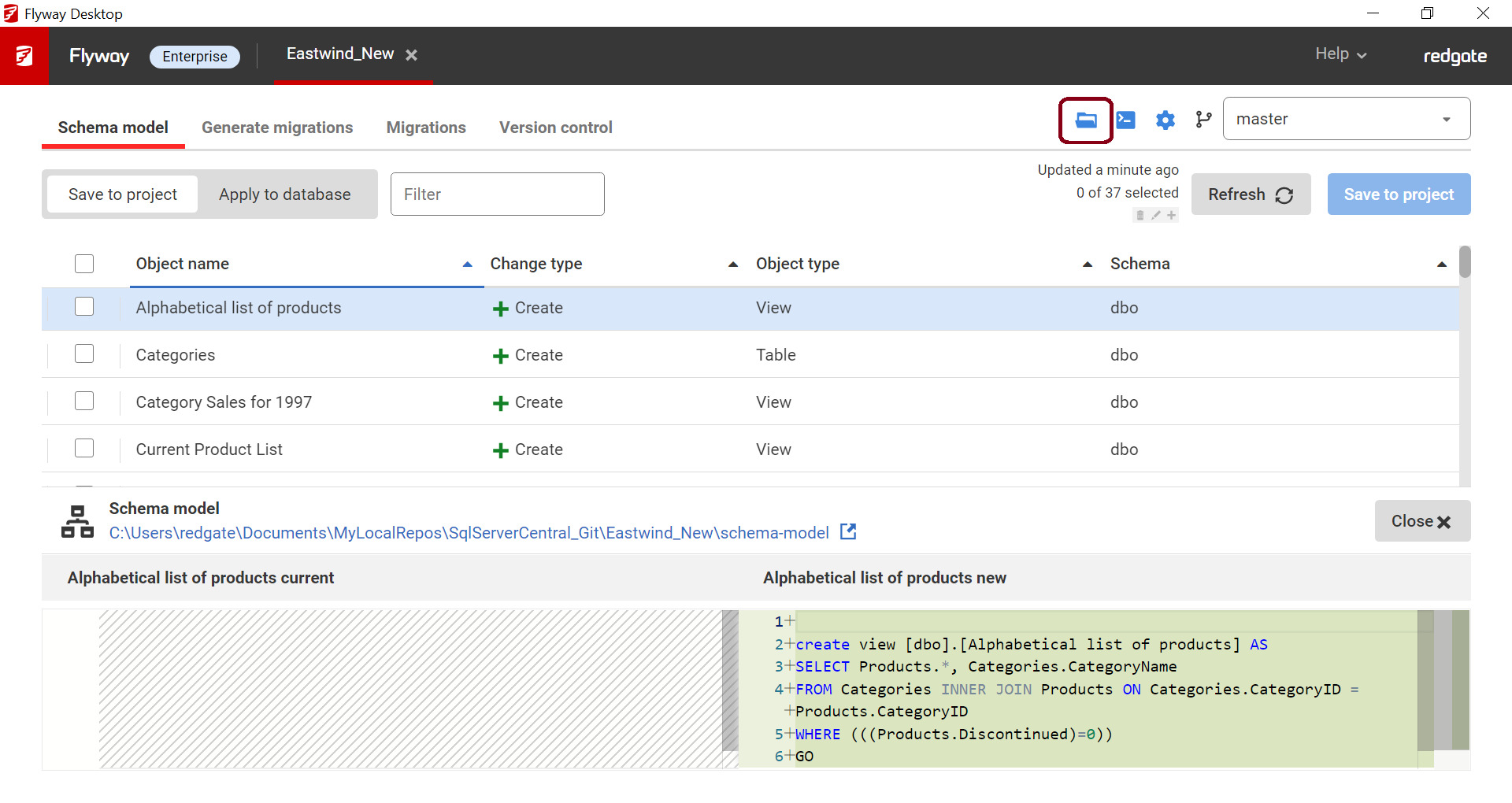Close the schema model diff panel
The width and height of the screenshot is (1512, 803).
tap(1421, 521)
